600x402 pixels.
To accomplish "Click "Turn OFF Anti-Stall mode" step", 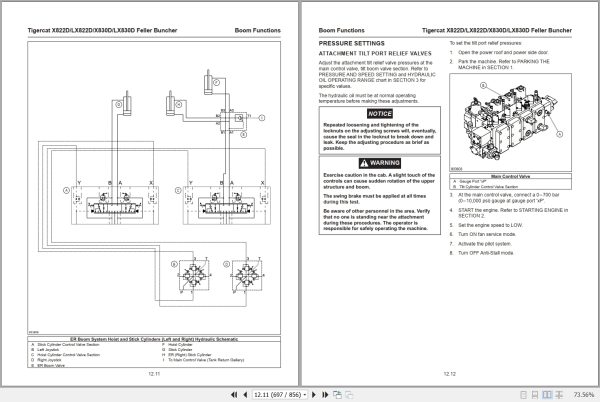I will coord(486,253).
